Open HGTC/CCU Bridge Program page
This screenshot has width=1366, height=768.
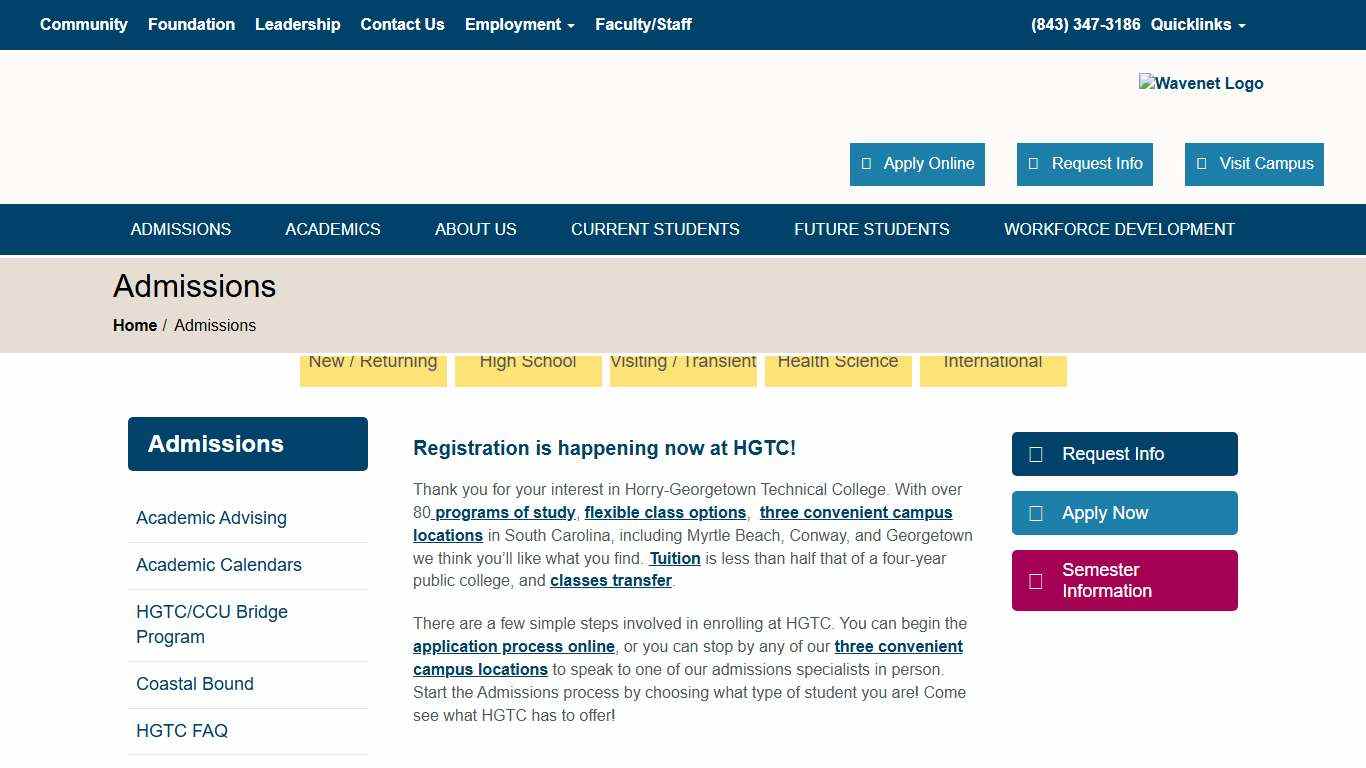click(x=212, y=624)
